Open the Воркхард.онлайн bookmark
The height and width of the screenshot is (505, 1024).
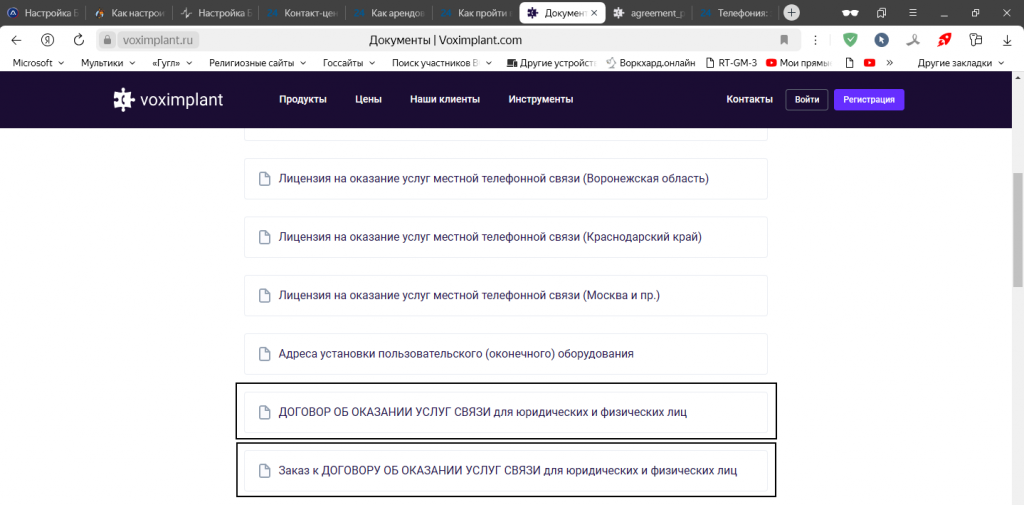click(649, 63)
